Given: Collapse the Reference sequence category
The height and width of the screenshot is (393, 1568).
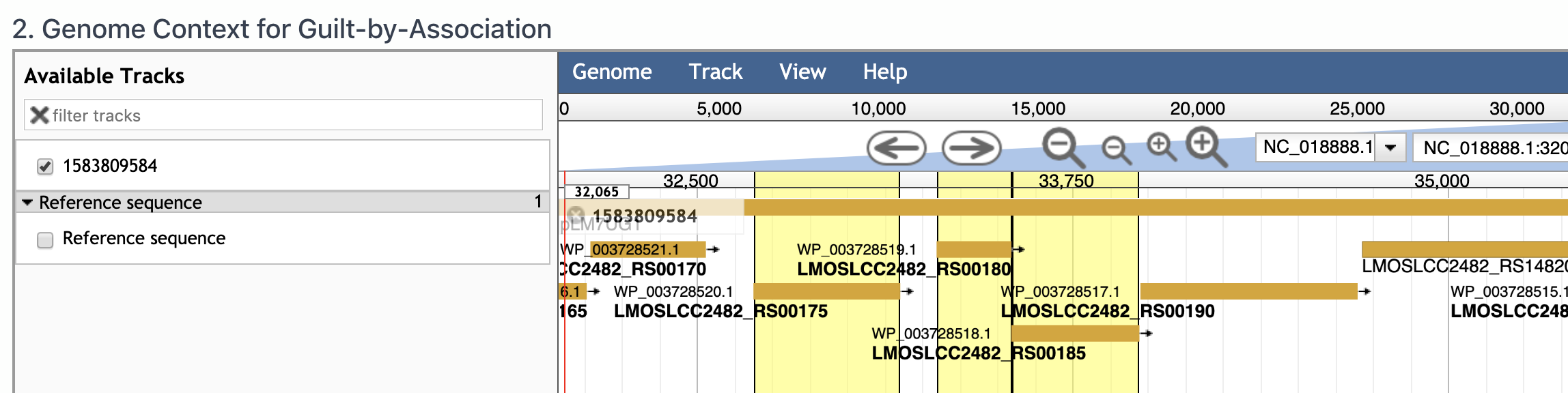Looking at the screenshot, I should coord(27,203).
